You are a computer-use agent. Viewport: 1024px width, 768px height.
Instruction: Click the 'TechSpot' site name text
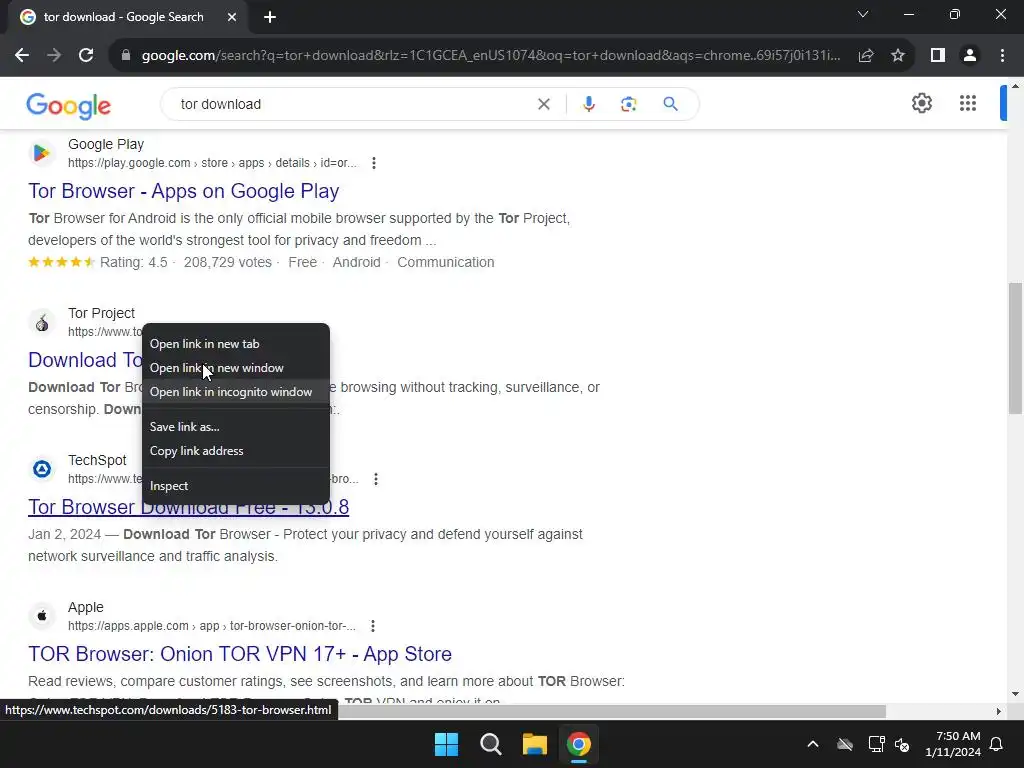pyautogui.click(x=97, y=460)
